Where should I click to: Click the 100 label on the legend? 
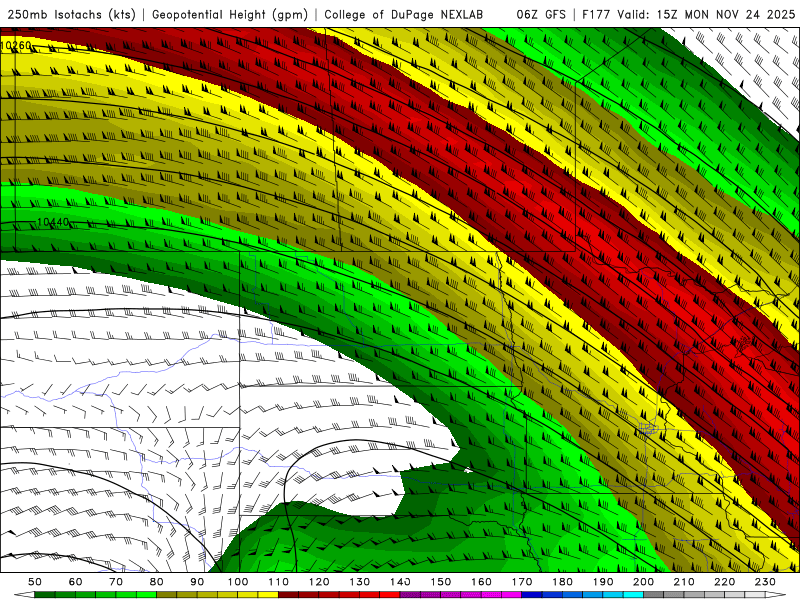tap(238, 582)
